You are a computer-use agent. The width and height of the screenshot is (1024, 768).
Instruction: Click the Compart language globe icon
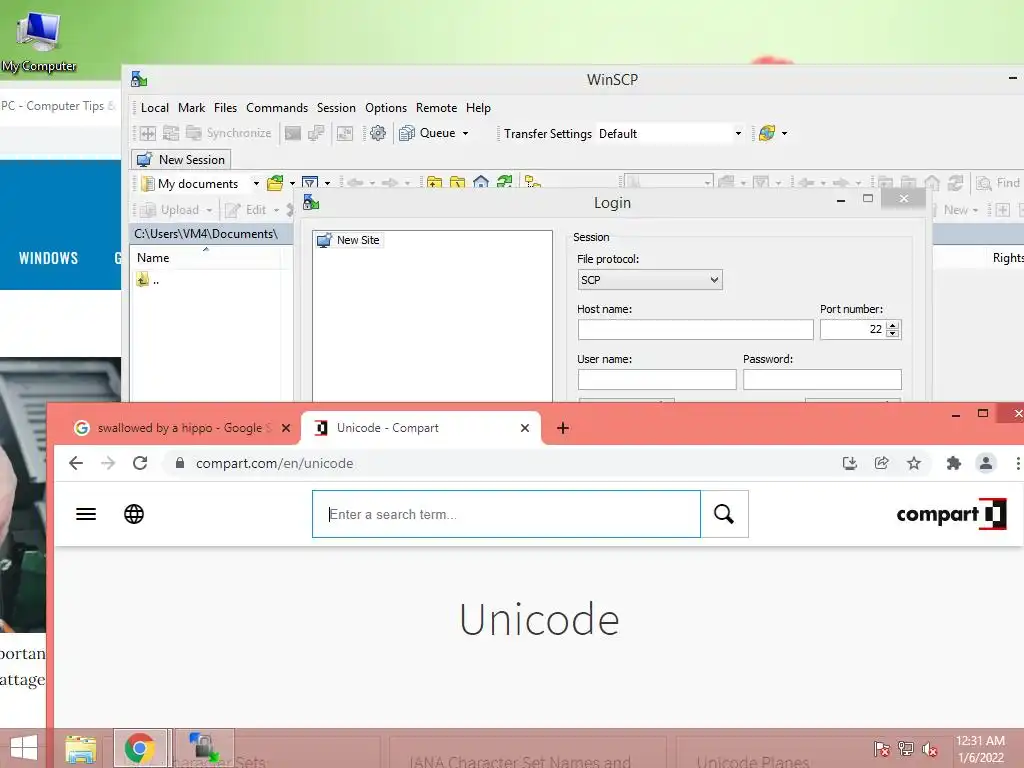[x=134, y=514]
